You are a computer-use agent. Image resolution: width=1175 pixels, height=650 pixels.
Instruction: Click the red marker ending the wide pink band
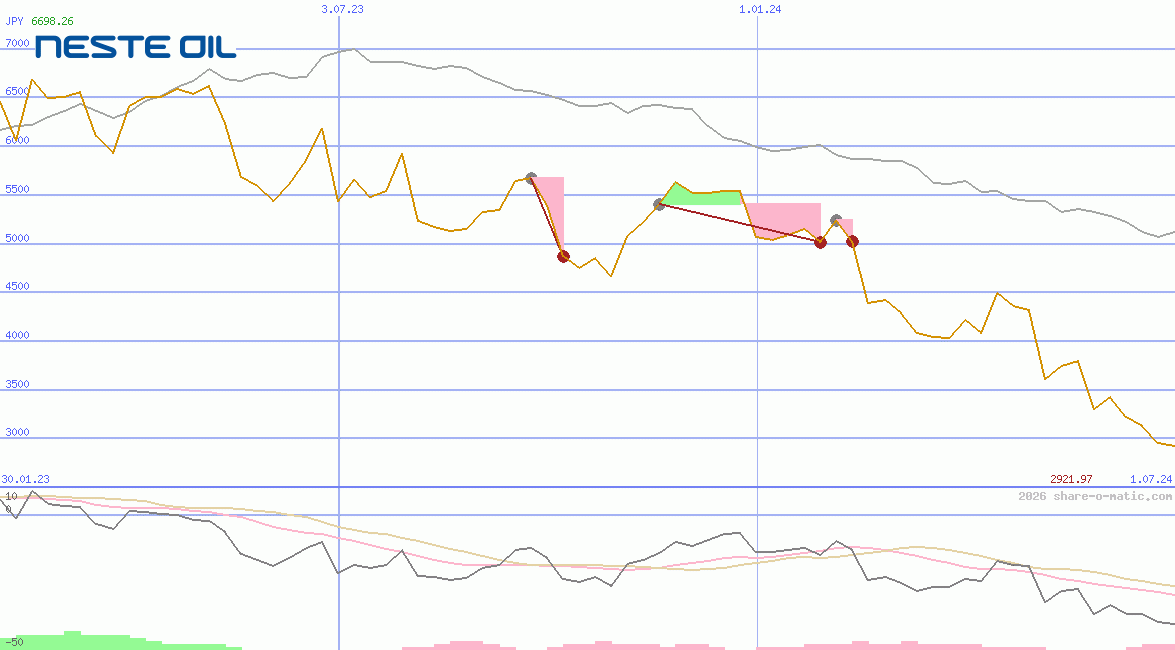(820, 242)
